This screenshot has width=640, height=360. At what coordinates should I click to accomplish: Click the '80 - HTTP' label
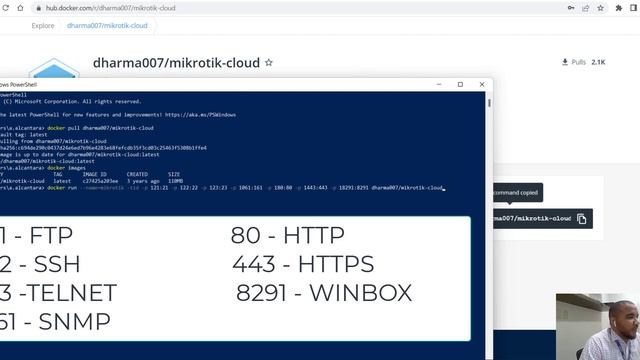click(x=288, y=236)
